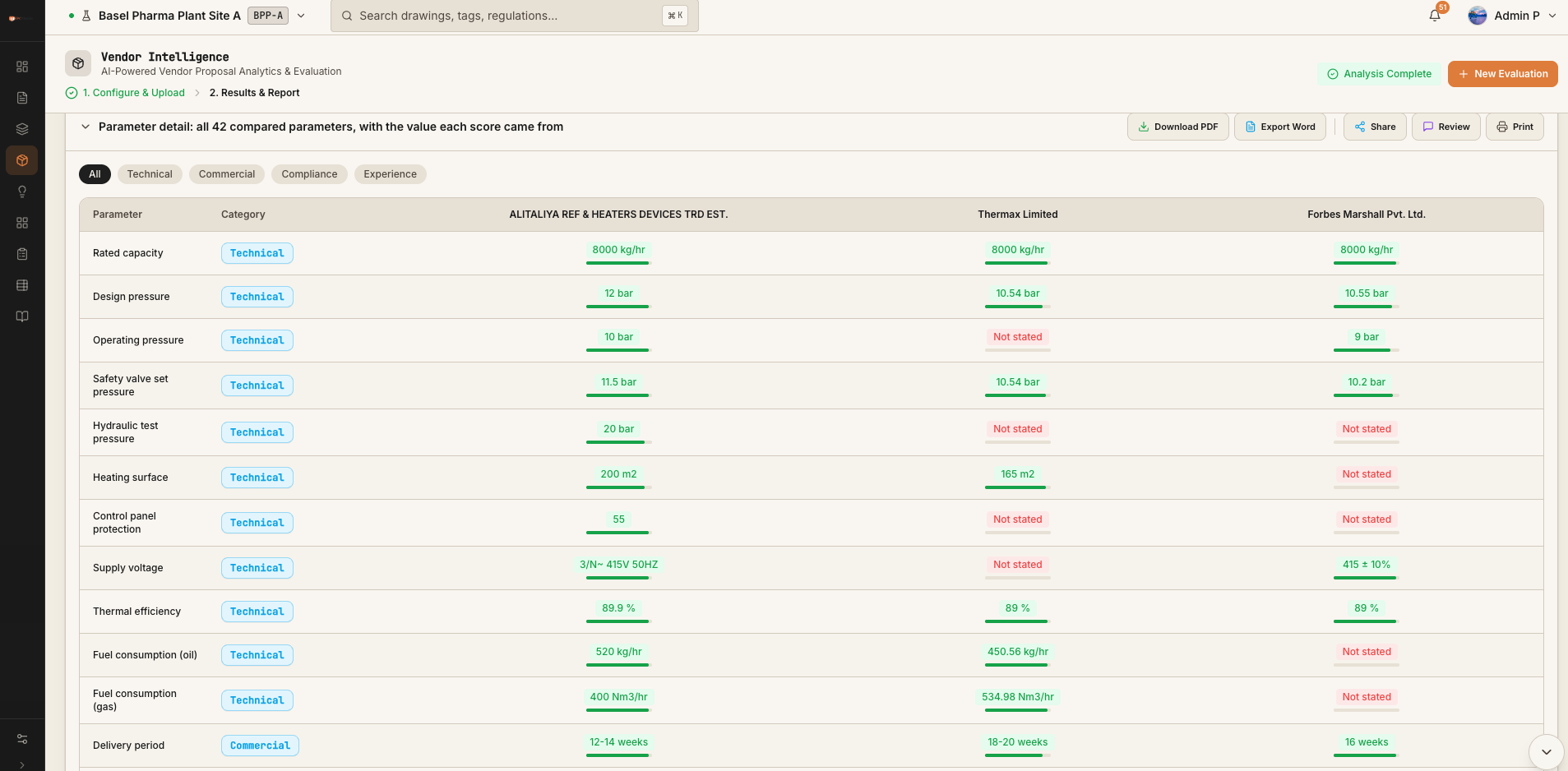Click the round scroll-down chevron button
Viewport: 1568px width, 771px height.
tap(1546, 752)
